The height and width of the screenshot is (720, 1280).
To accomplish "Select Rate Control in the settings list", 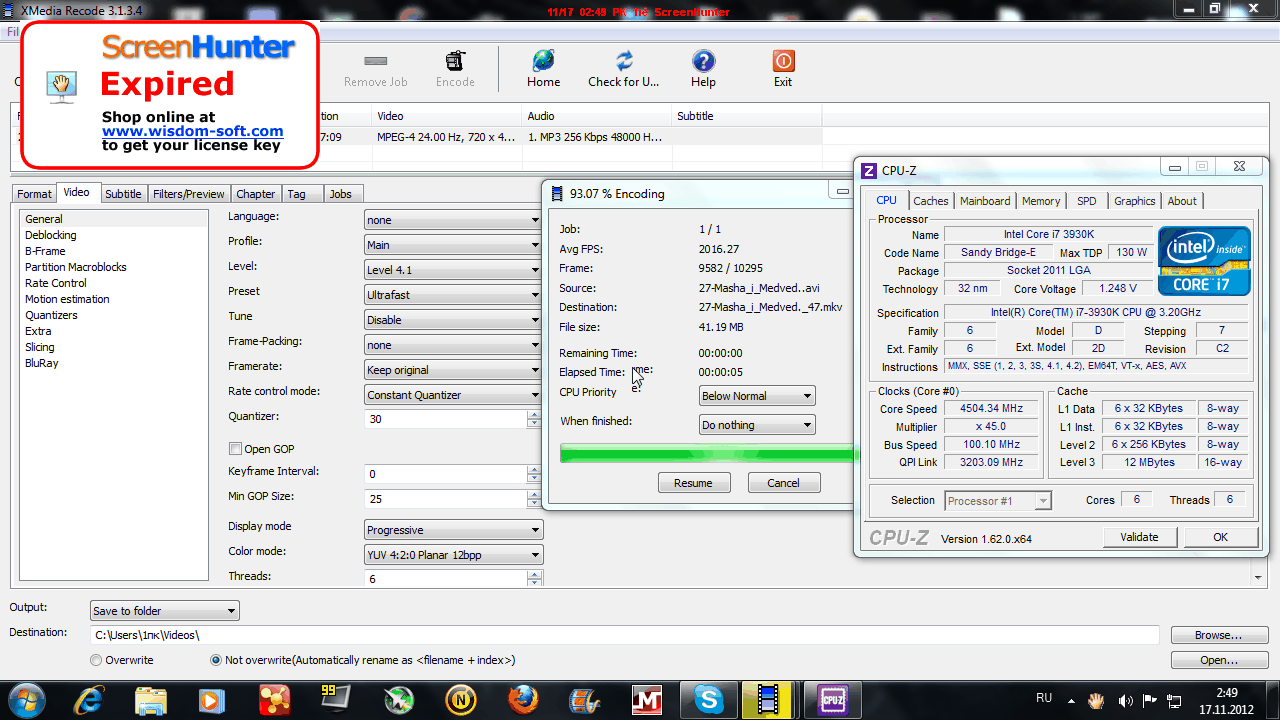I will 56,283.
